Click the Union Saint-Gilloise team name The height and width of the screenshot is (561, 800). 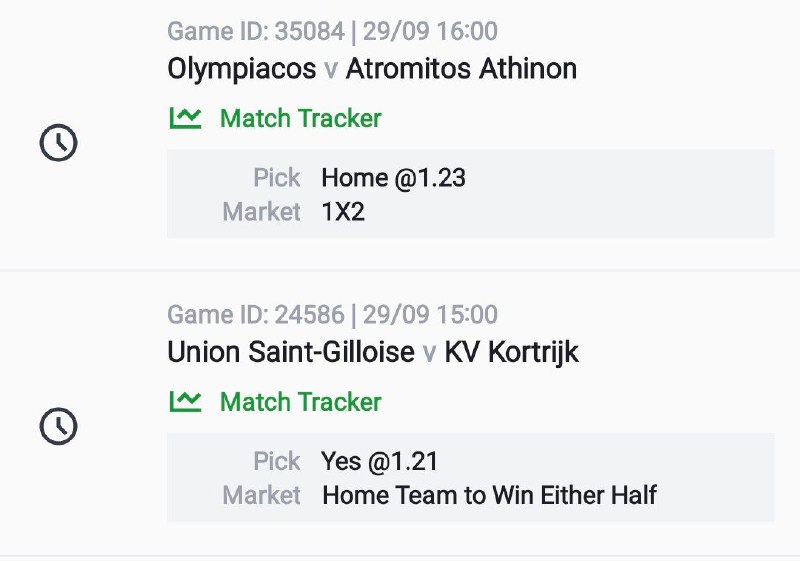tap(291, 353)
